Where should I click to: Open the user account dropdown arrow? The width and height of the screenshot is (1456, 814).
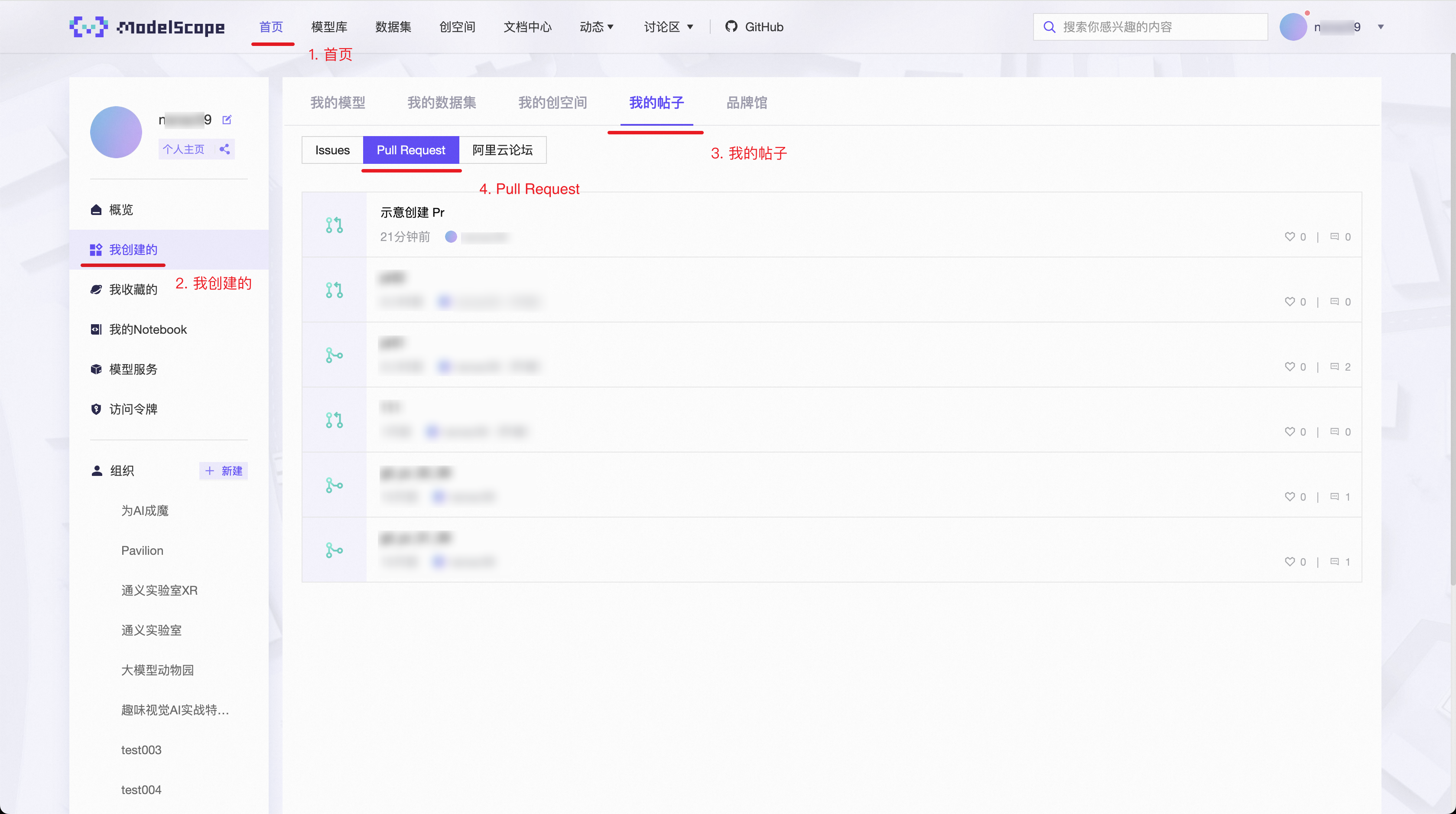tap(1380, 26)
